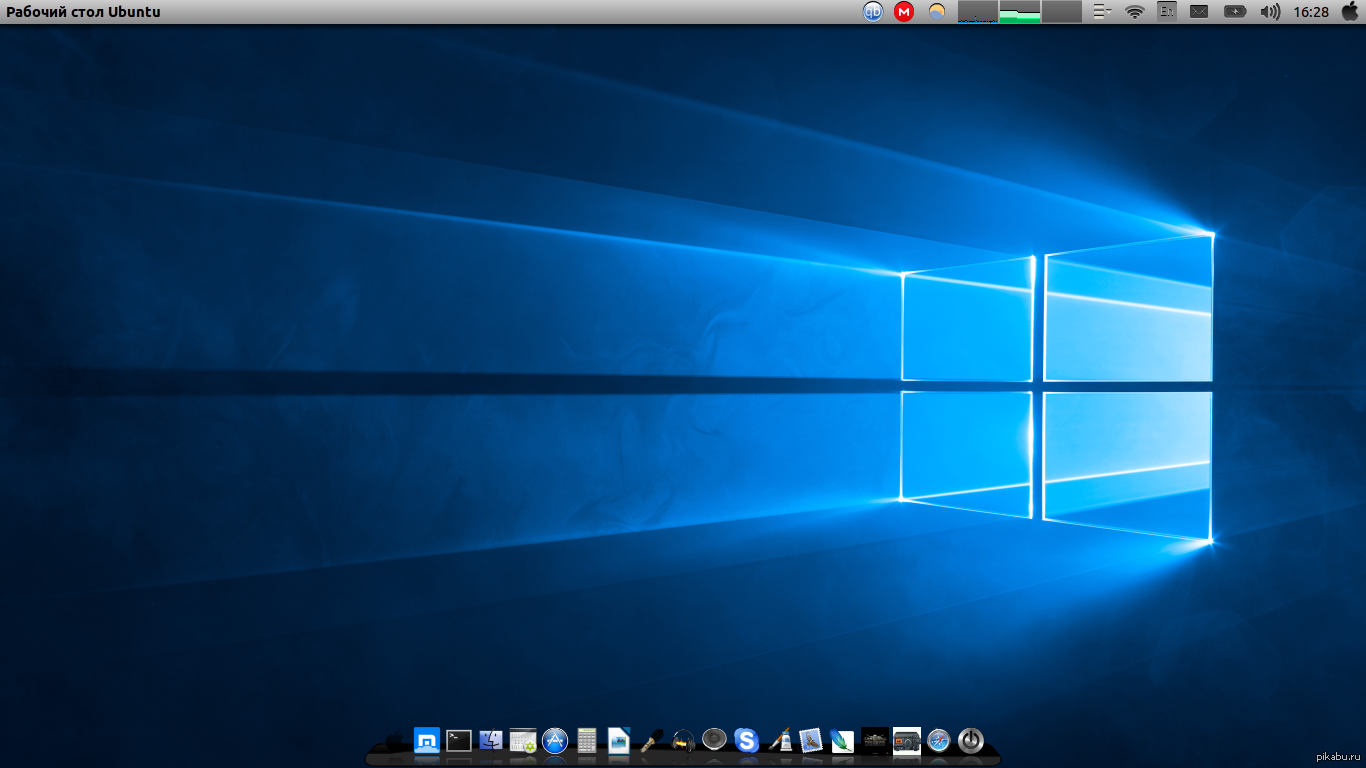Click the CPU load graph in the panel
Screen dimensions: 1366x768
(x=978, y=12)
